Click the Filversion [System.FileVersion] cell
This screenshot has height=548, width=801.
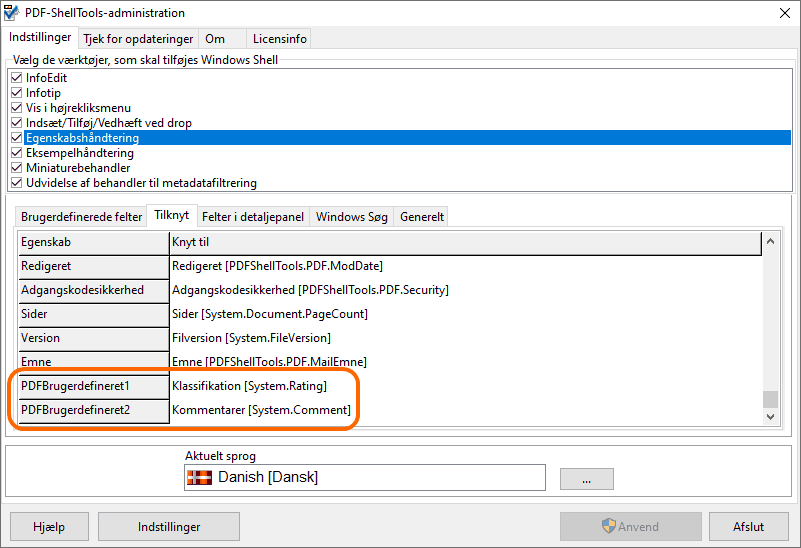coord(465,338)
